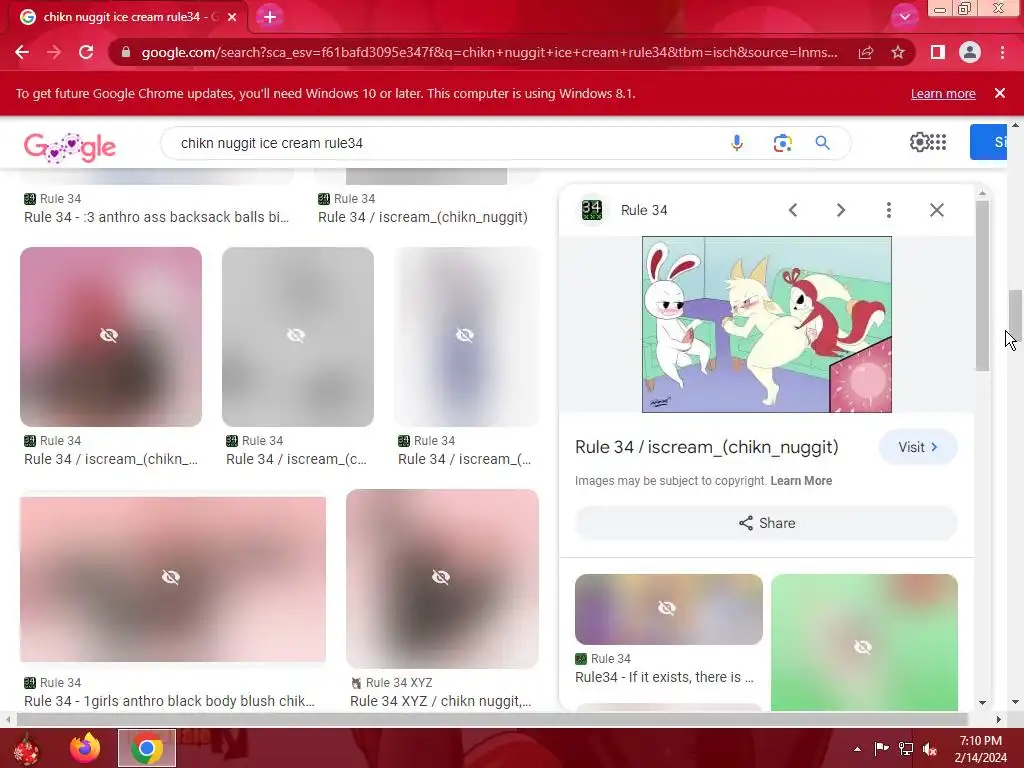Go to Google home via the logo

pyautogui.click(x=70, y=146)
